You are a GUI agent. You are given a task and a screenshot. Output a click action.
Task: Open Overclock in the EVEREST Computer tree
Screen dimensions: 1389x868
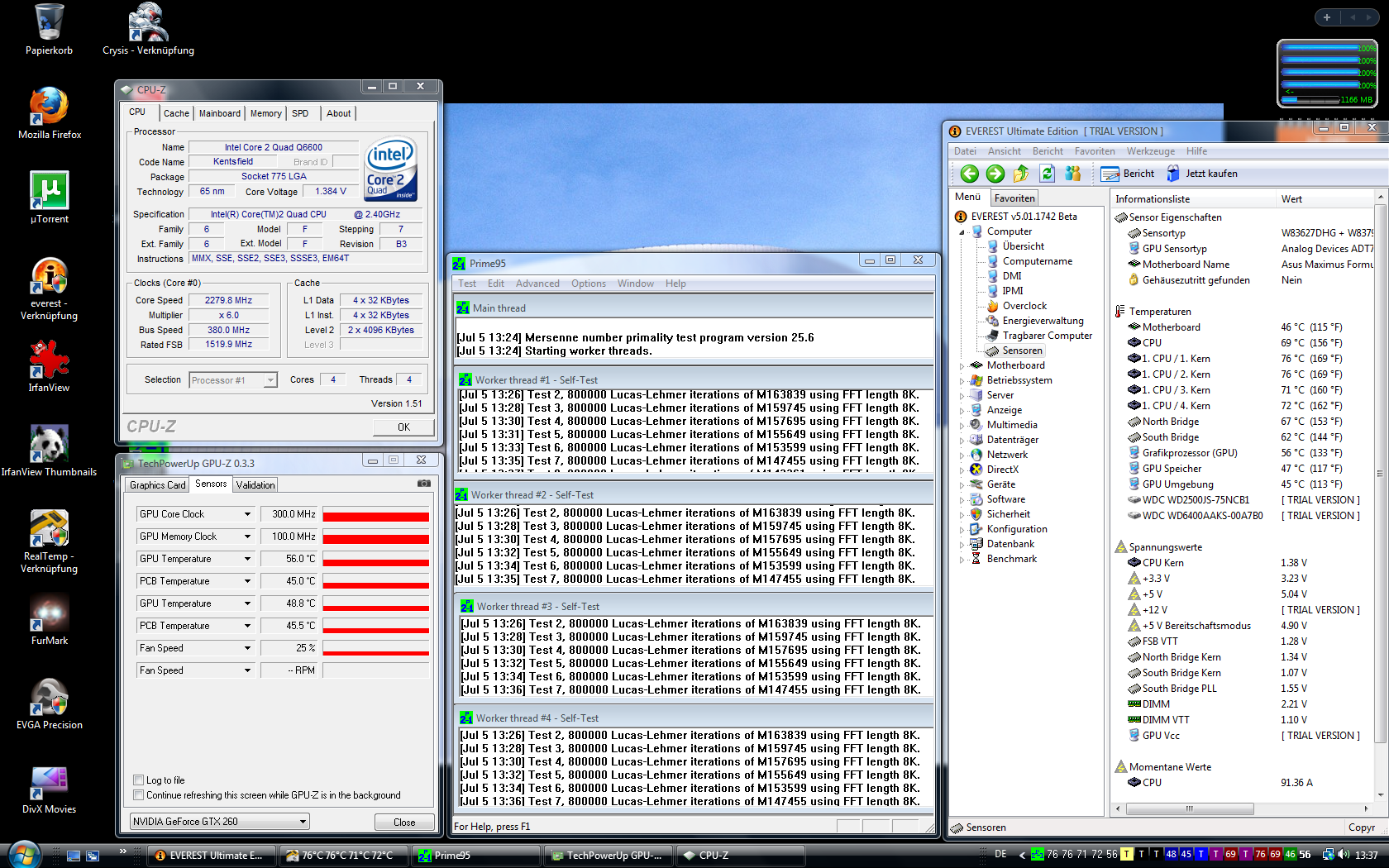coord(1024,306)
